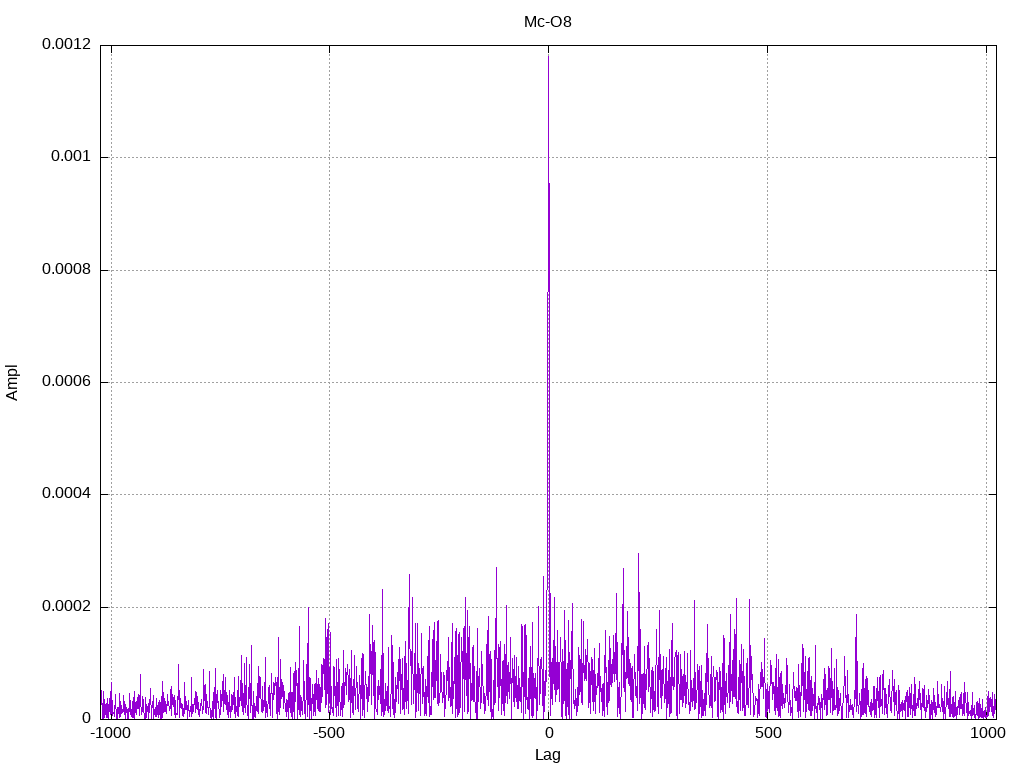This screenshot has width=1024, height=768.
Task: Click the 0.001 y-axis tick label
Action: (x=70, y=157)
